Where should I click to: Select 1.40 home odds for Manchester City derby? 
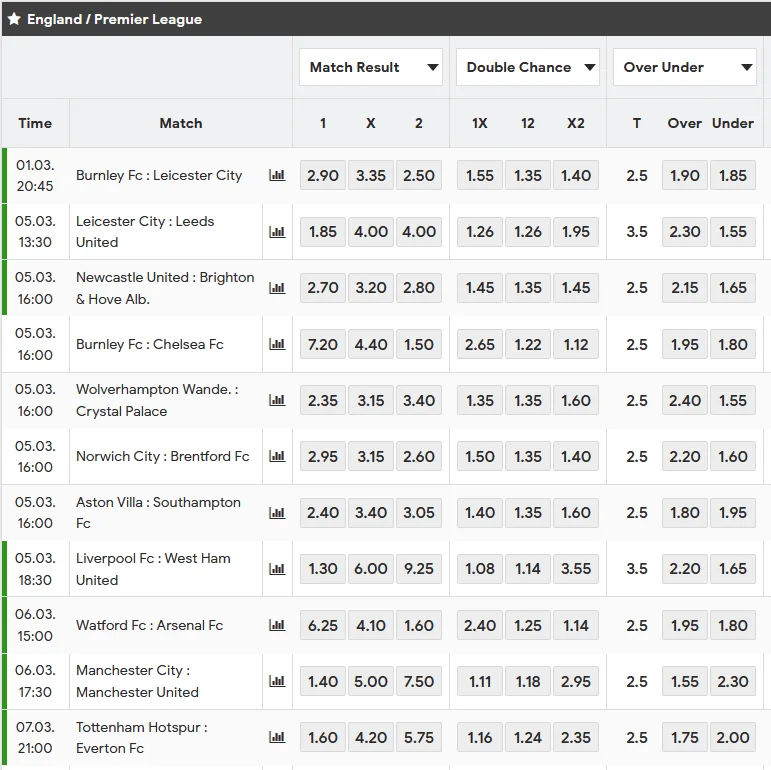coord(323,681)
